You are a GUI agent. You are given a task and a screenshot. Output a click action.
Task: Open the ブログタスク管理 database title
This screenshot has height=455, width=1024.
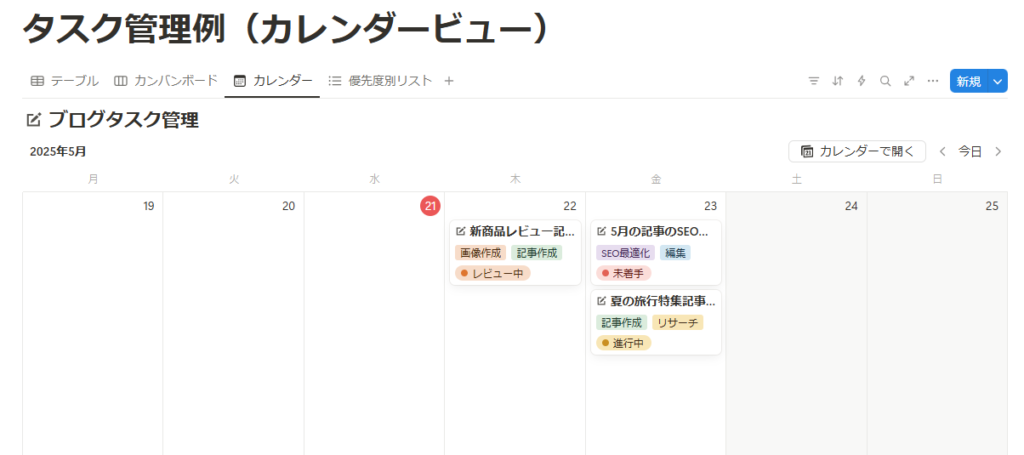[123, 120]
